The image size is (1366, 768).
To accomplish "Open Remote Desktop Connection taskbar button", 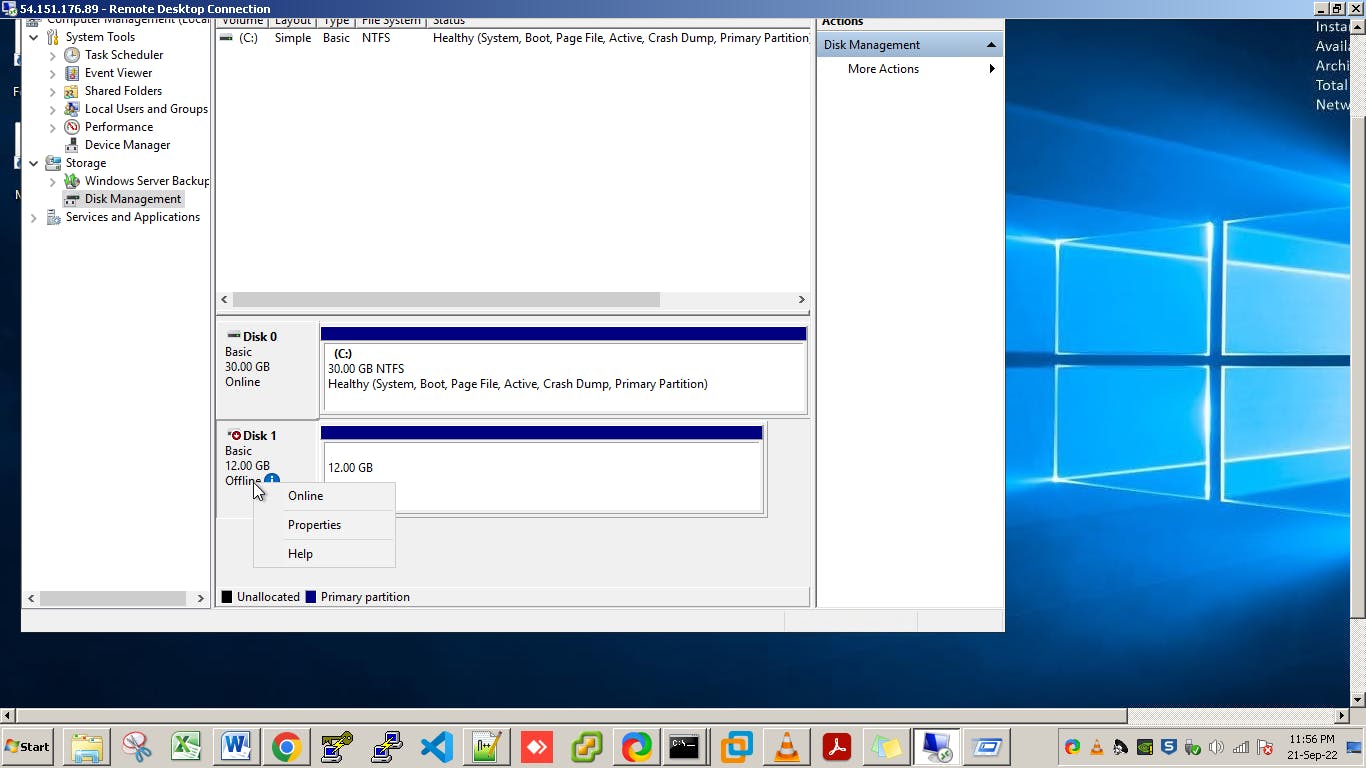I will pyautogui.click(x=937, y=747).
